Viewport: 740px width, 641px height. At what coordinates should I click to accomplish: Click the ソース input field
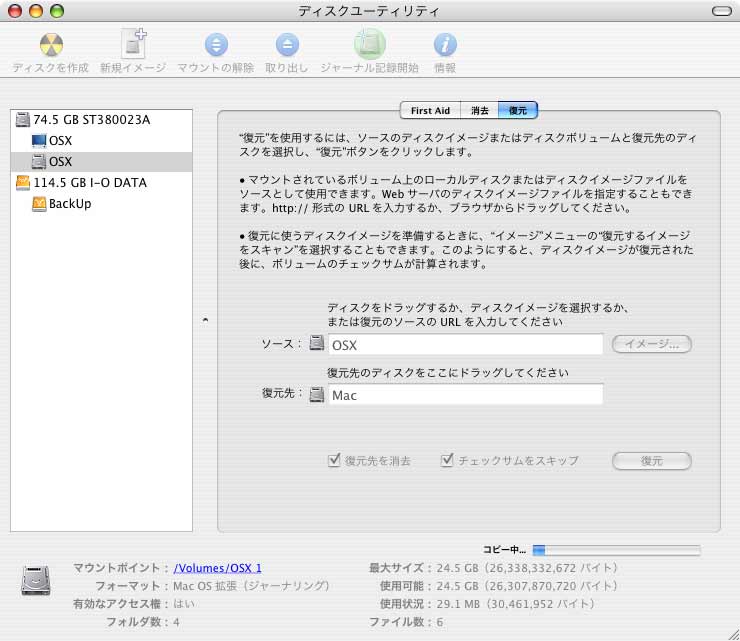click(x=465, y=345)
